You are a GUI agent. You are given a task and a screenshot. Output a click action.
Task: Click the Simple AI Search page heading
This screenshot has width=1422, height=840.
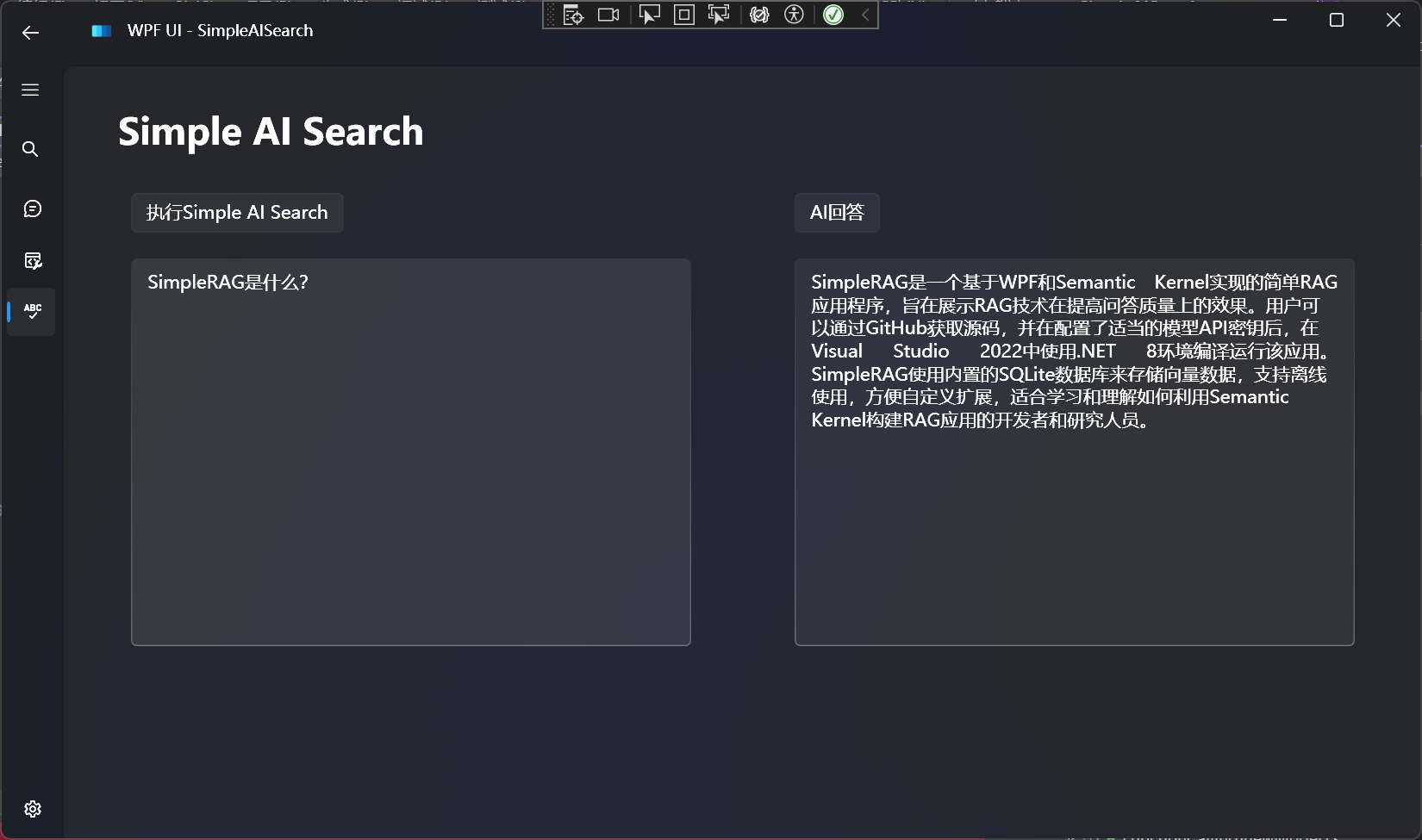(x=271, y=132)
